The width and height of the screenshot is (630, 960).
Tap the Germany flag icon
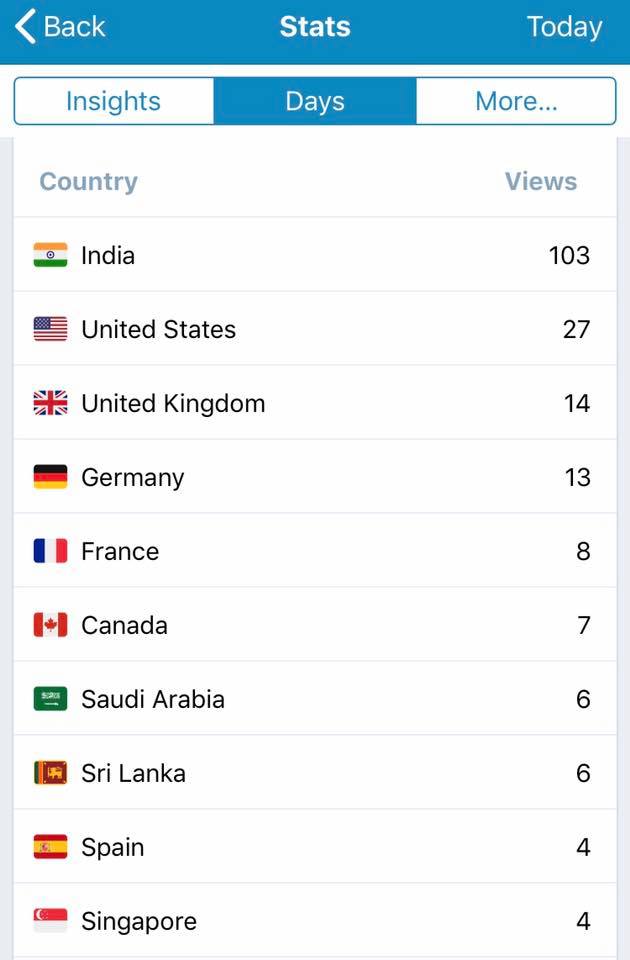pos(50,477)
